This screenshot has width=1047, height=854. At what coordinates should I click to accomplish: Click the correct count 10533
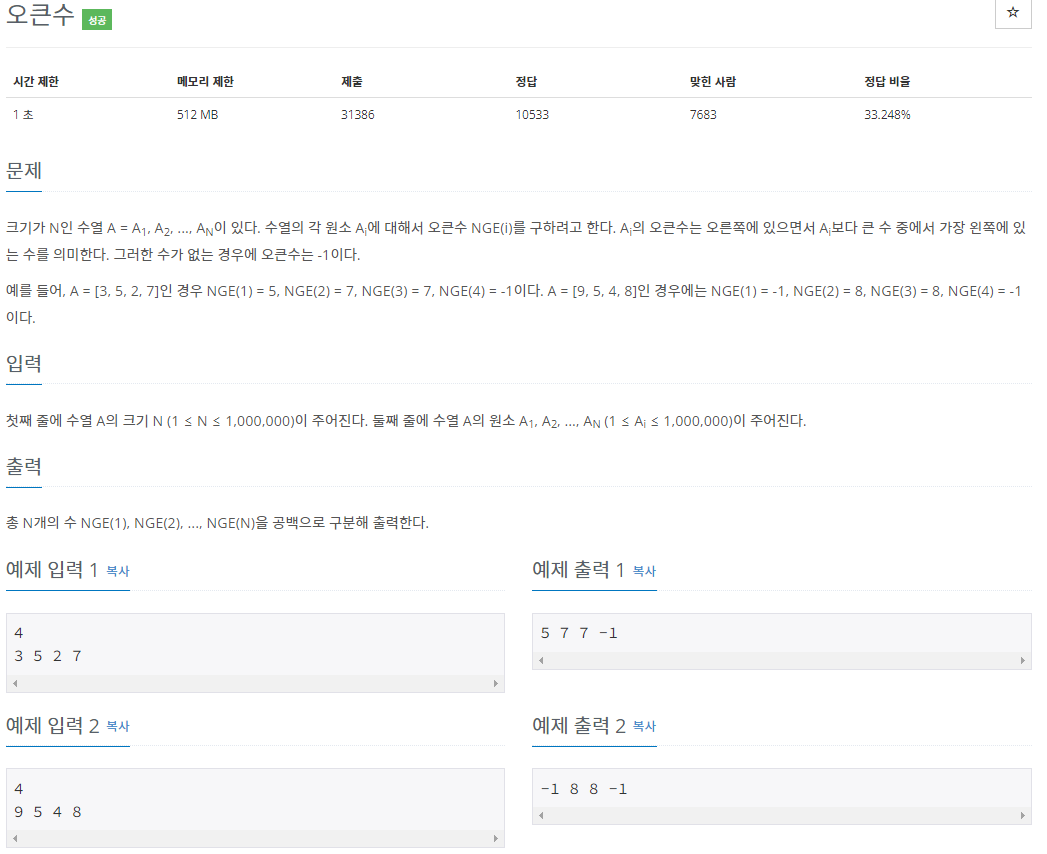pos(532,114)
